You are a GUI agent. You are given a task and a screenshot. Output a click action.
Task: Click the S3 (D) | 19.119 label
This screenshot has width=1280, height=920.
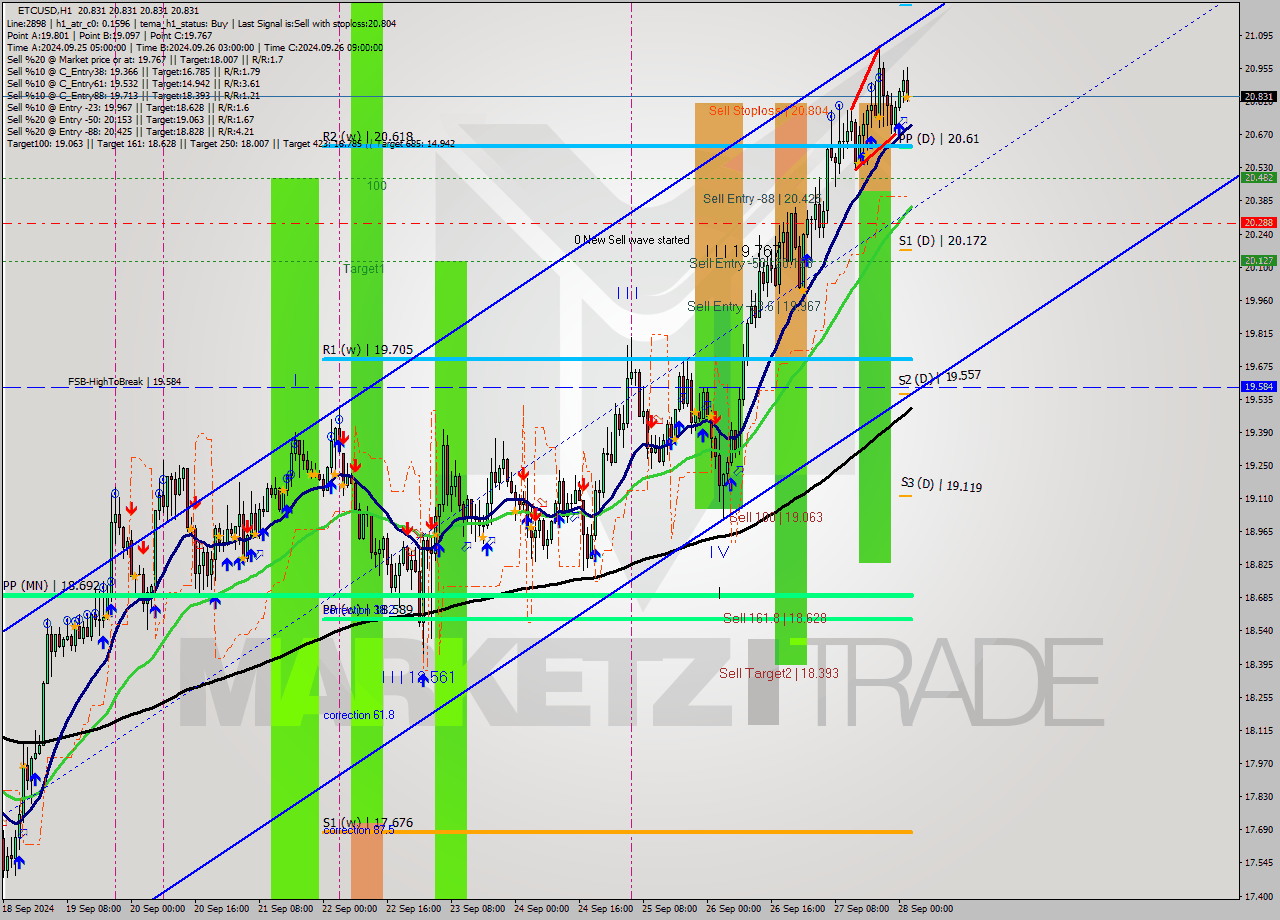[940, 485]
